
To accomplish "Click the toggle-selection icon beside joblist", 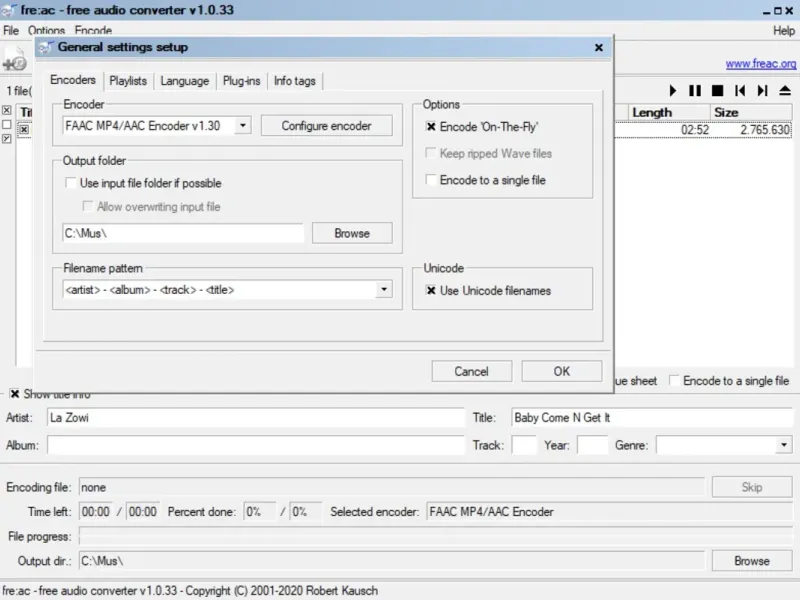I will point(7,138).
